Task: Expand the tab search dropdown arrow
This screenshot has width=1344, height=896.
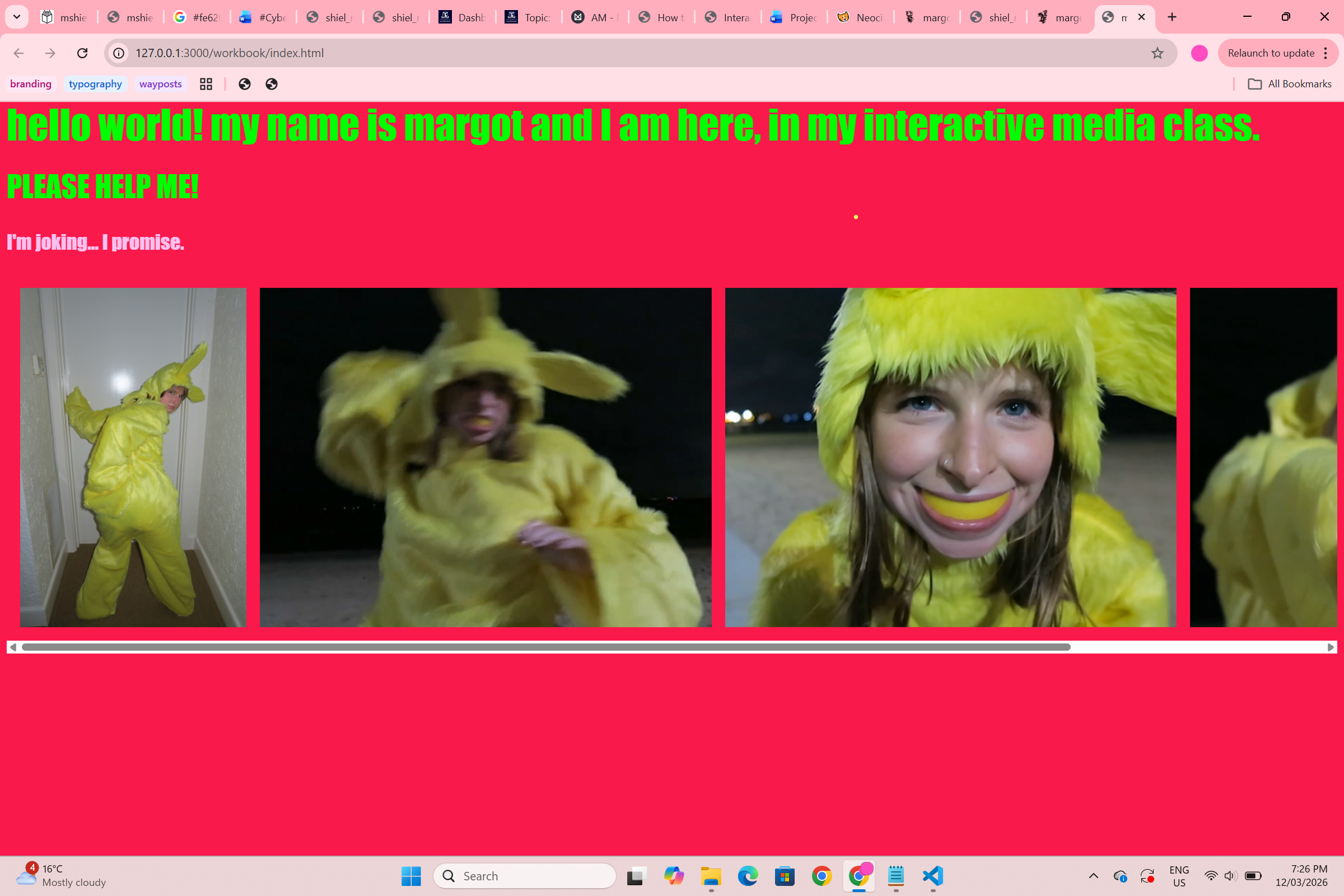Action: tap(17, 17)
